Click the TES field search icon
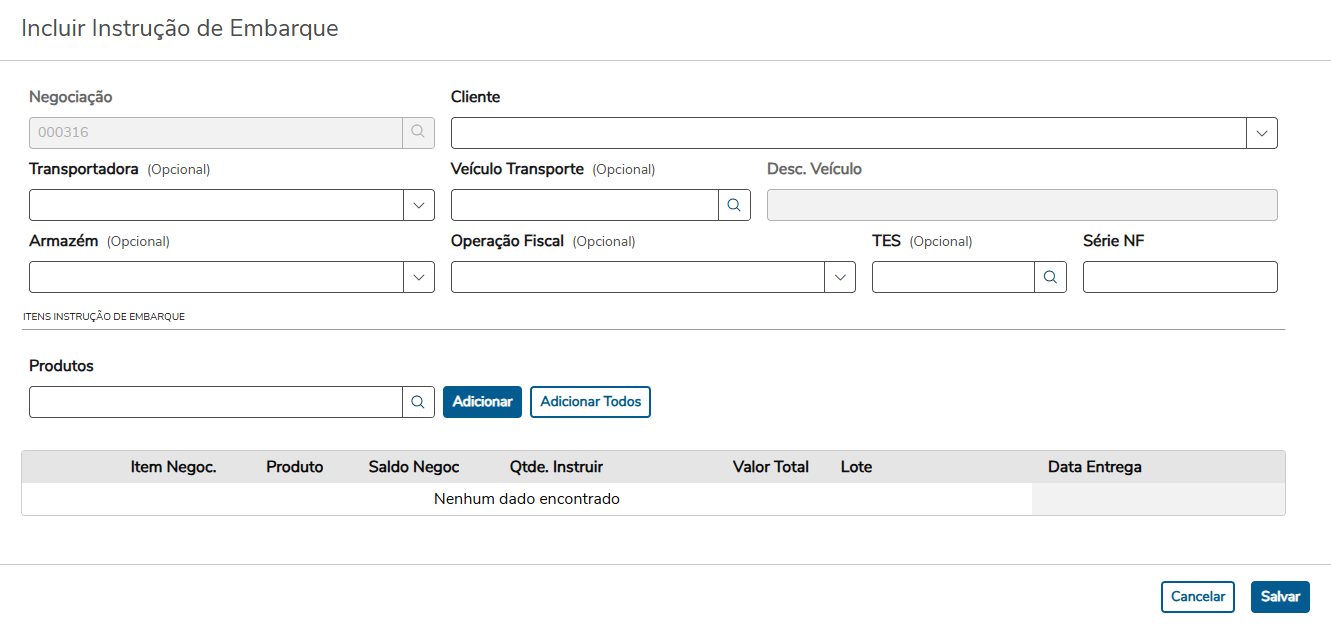1331x626 pixels. point(1050,277)
